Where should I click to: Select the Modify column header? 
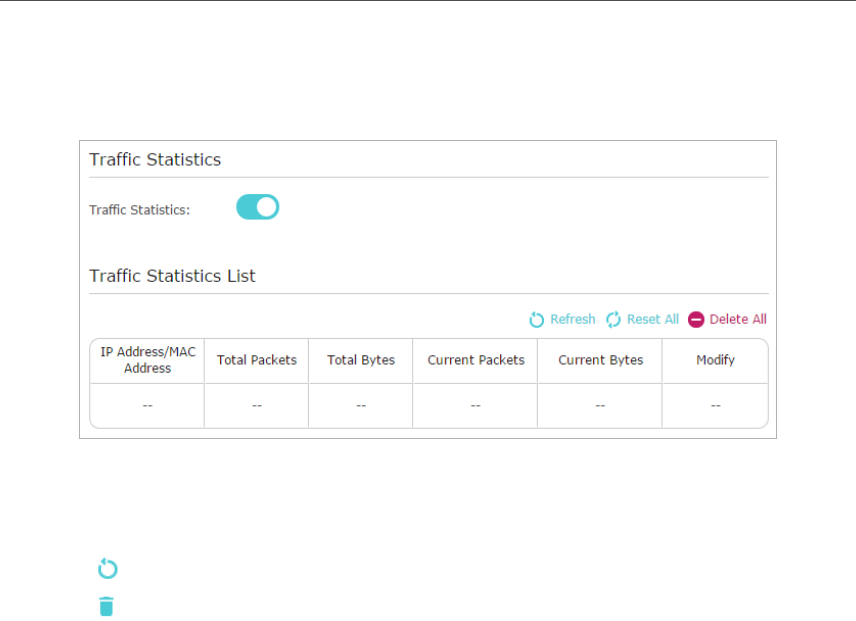tap(715, 360)
